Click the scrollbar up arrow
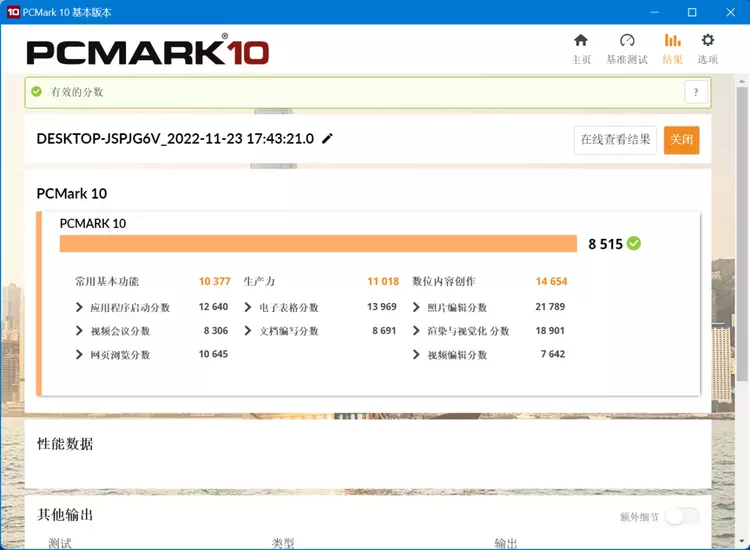 point(742,81)
